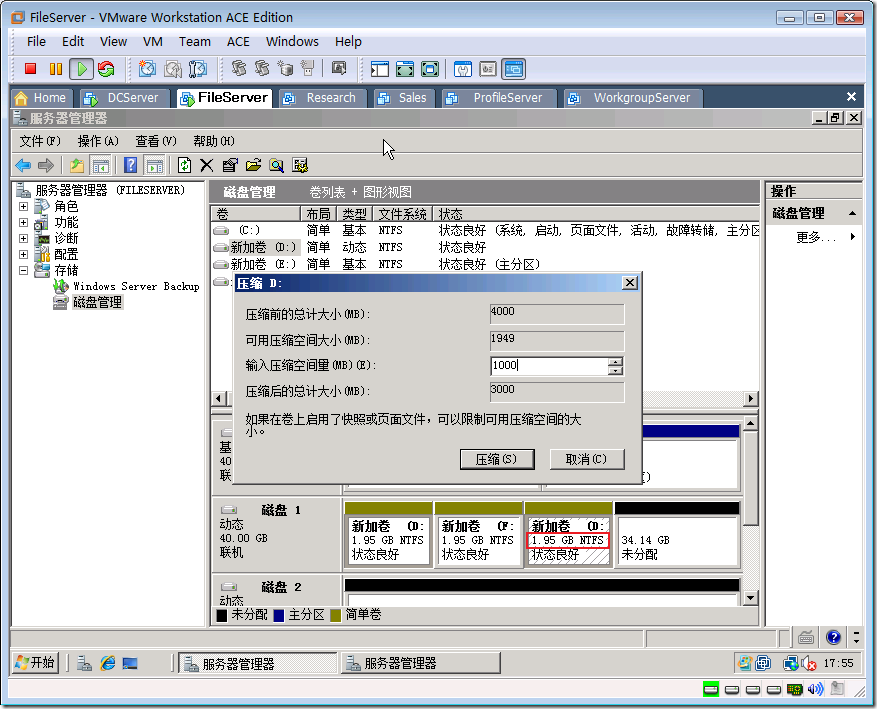Click the volume list scroll right arrow
The height and width of the screenshot is (709, 877).
point(751,398)
